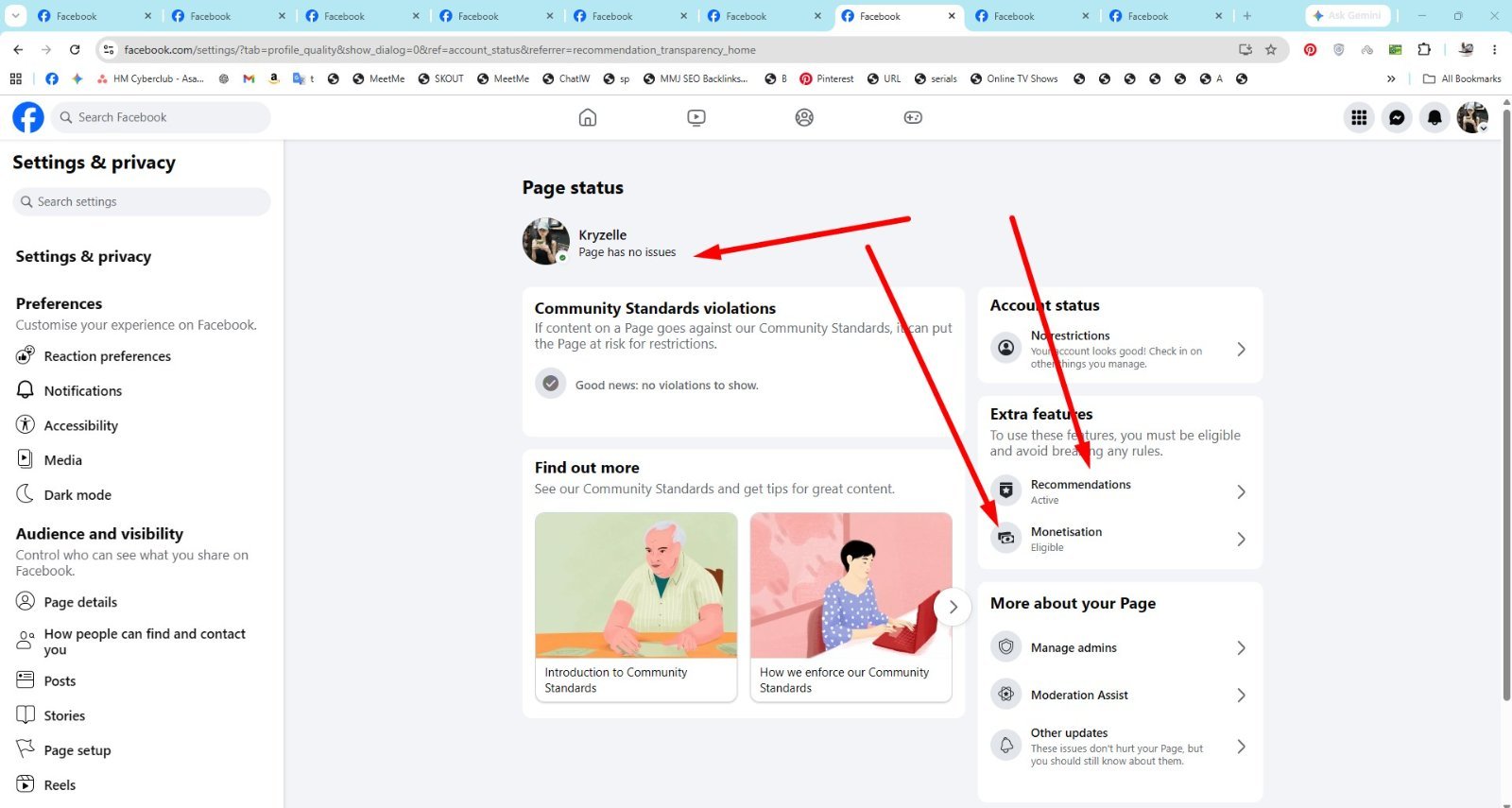Click the Facebook logo
Image resolution: width=1512 pixels, height=808 pixels.
click(28, 117)
